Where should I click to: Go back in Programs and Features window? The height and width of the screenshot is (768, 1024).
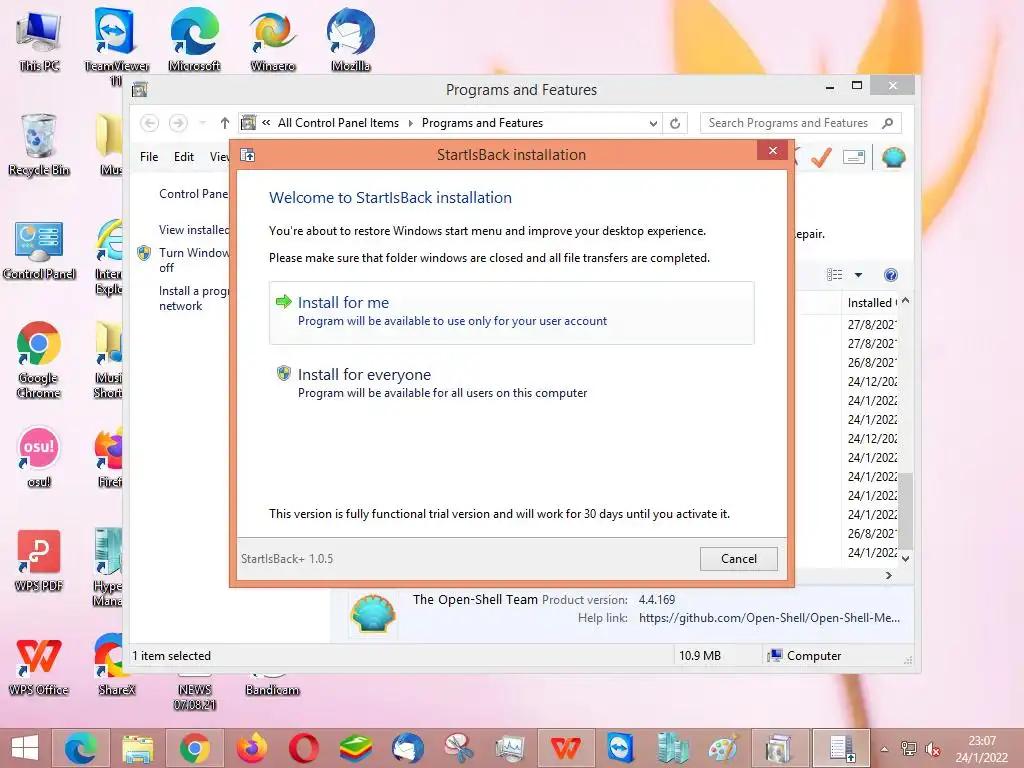click(150, 123)
